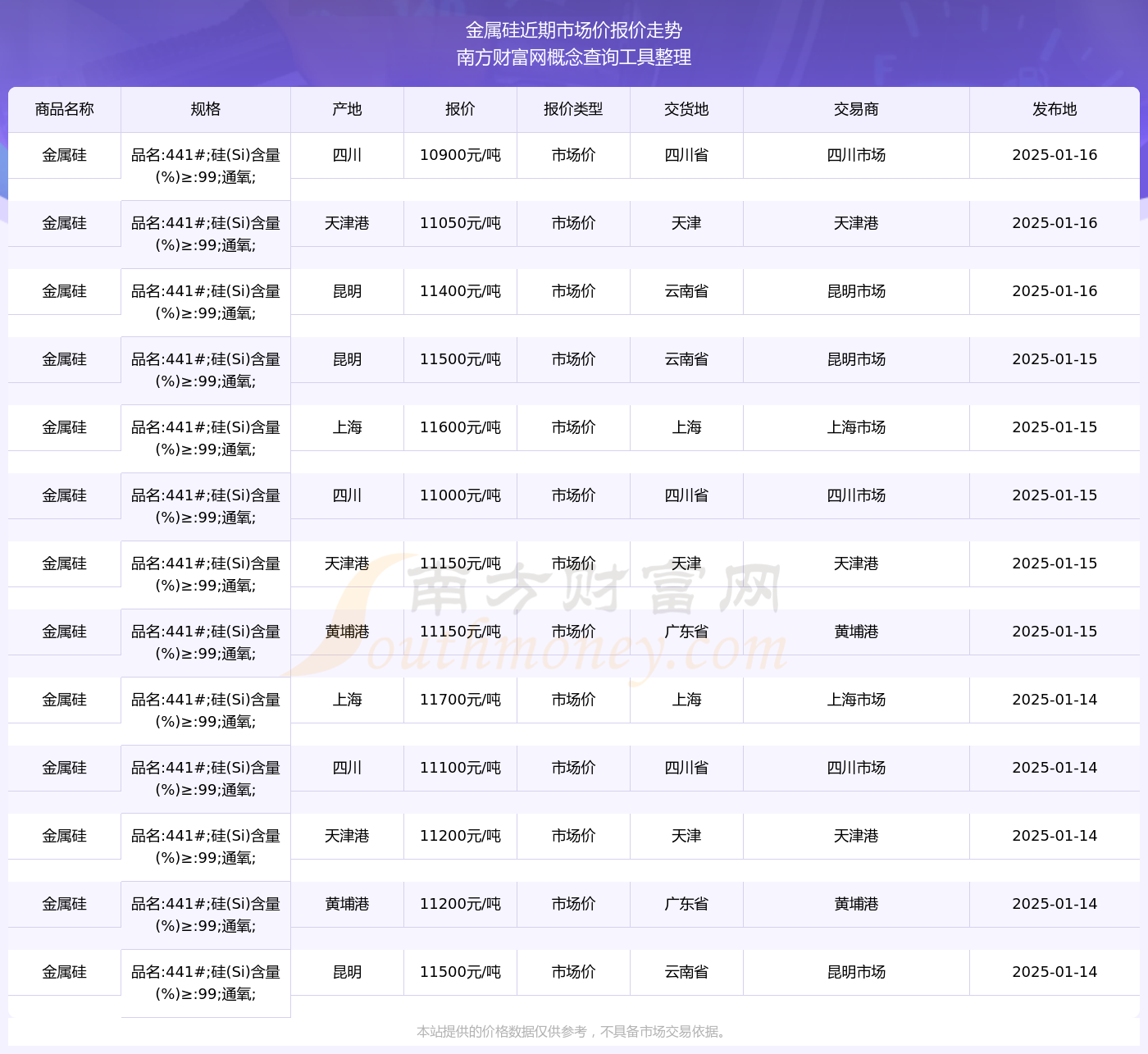
Task: Select 金属硅 product name in the 10900元/吨 row
Action: (x=65, y=155)
